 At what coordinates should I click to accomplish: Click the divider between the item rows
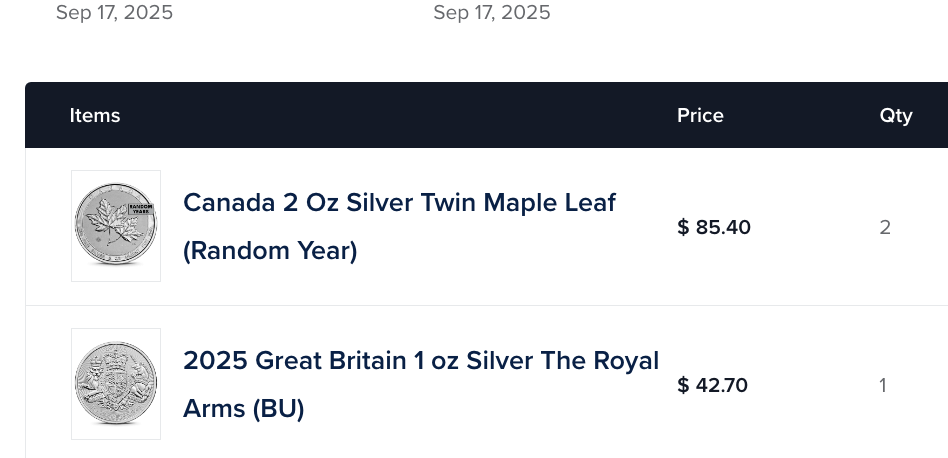(x=487, y=305)
